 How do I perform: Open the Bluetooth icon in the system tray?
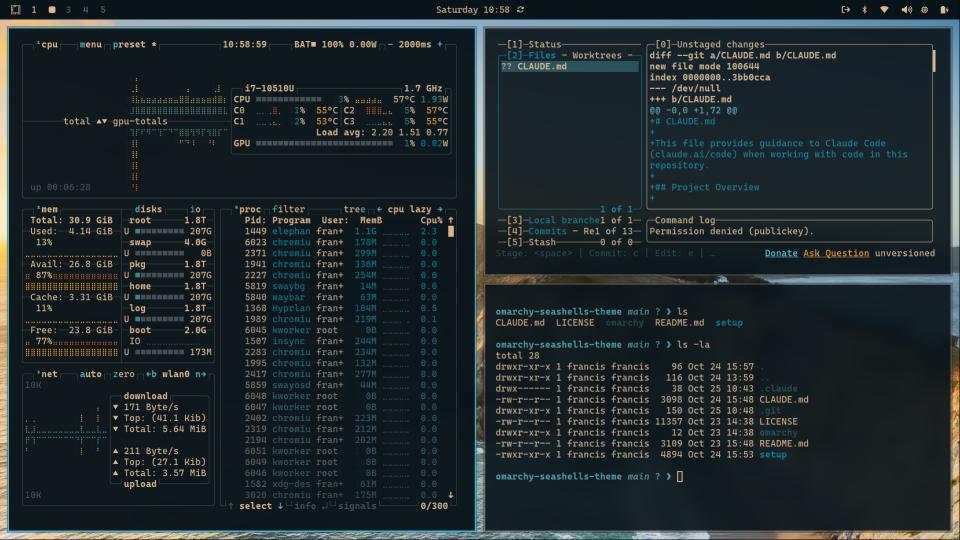(x=865, y=10)
